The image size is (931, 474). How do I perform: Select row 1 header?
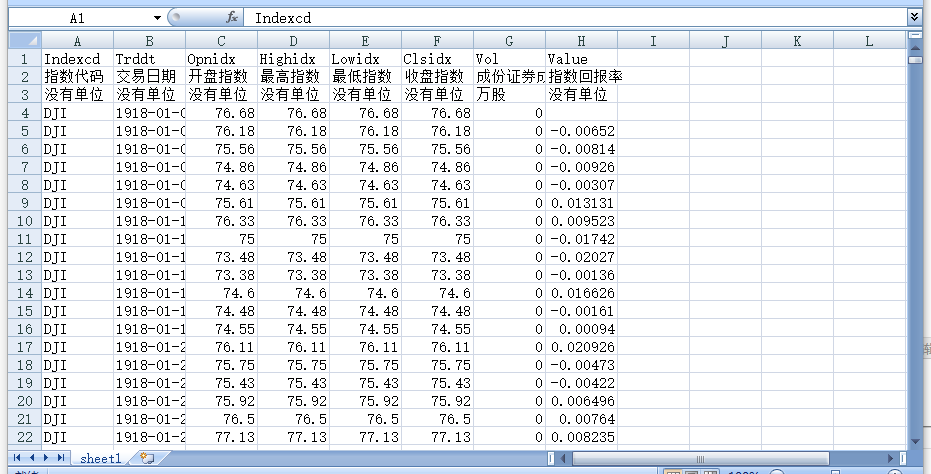click(x=24, y=59)
